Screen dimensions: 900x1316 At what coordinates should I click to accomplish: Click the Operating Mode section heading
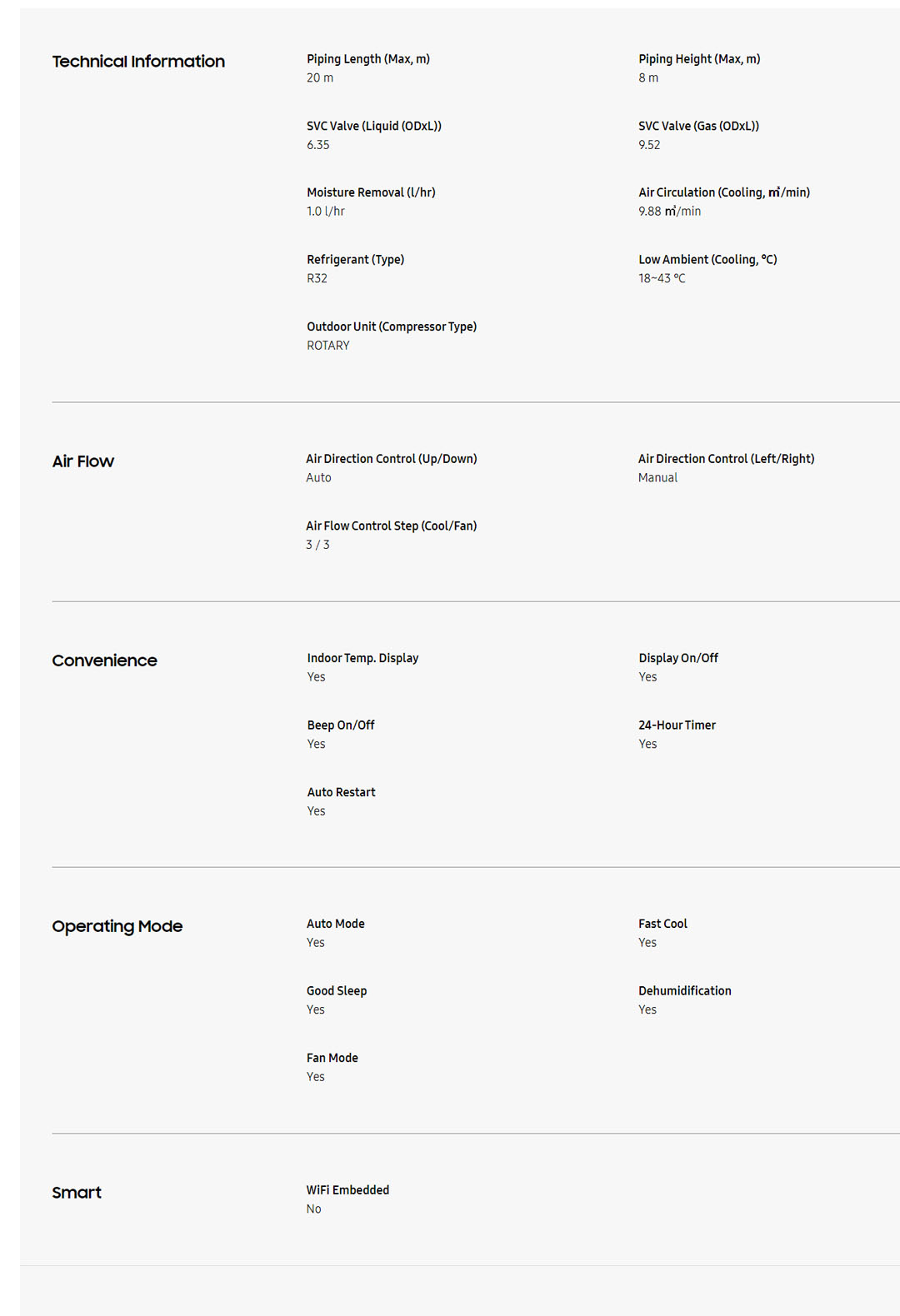(117, 926)
